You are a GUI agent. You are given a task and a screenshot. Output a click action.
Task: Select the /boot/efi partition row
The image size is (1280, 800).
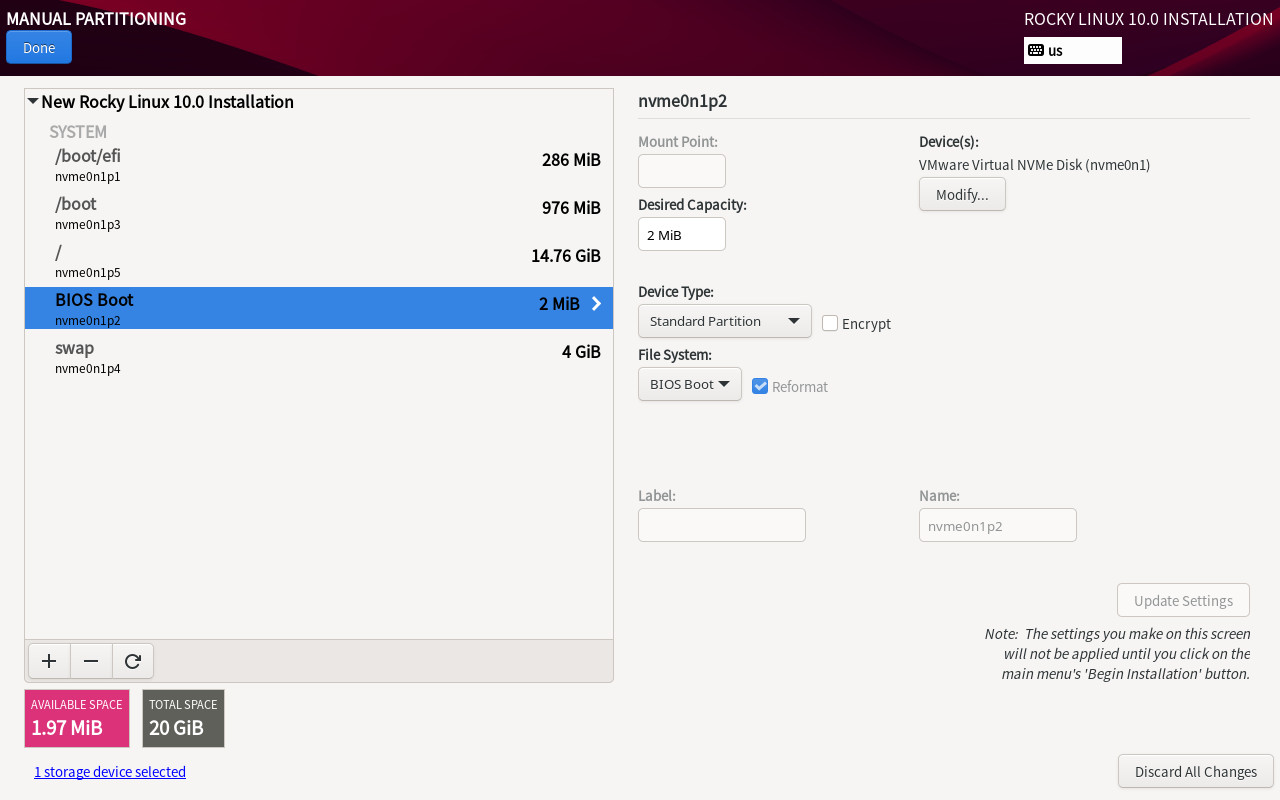[x=319, y=164]
